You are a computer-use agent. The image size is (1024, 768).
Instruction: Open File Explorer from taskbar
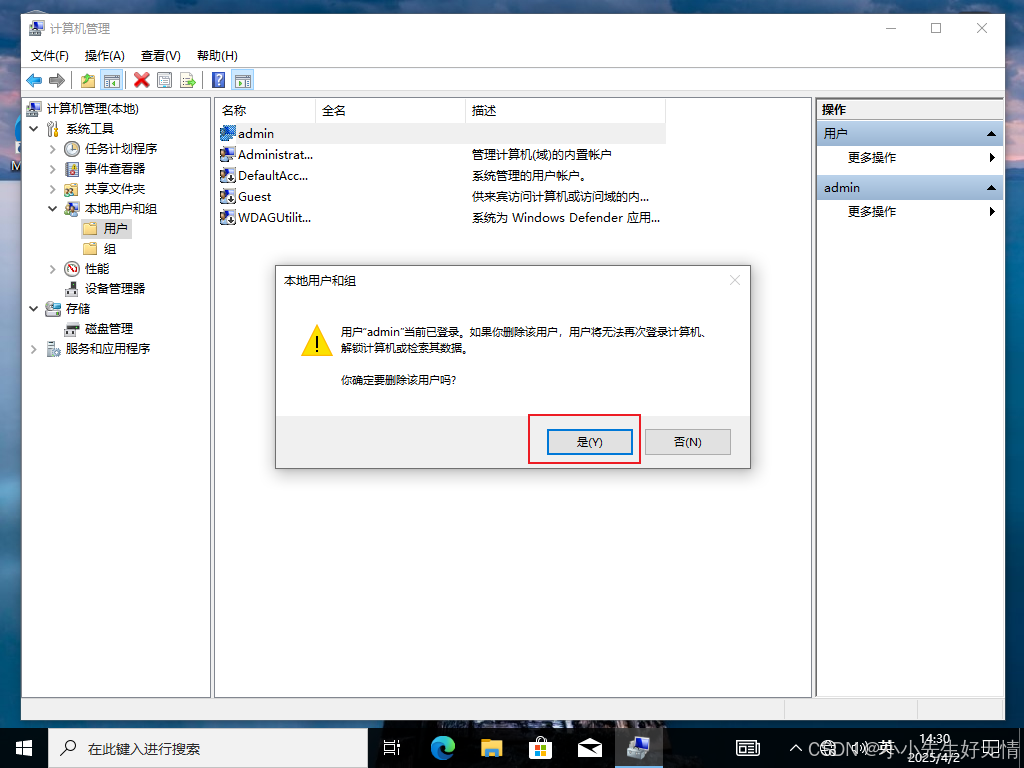pos(492,748)
